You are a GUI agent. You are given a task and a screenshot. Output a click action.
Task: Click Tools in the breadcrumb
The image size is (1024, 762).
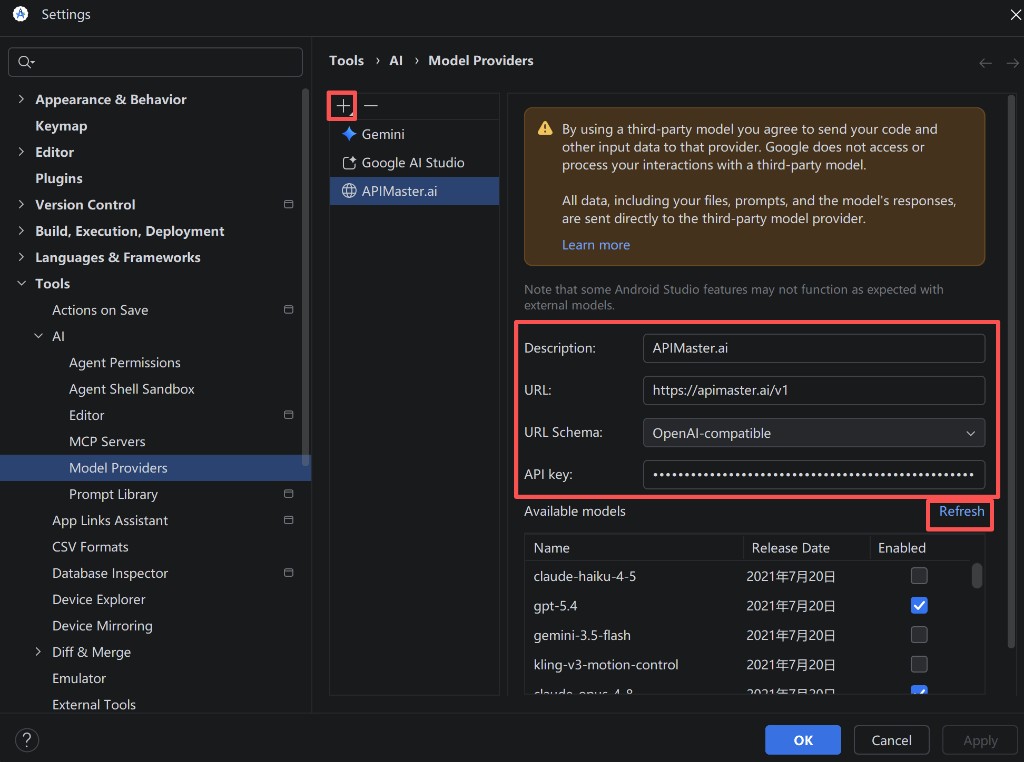346,61
